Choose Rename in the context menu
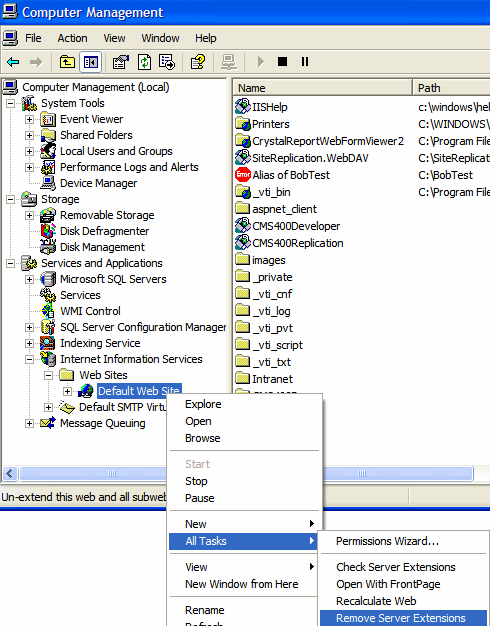The width and height of the screenshot is (490, 626). point(244,610)
